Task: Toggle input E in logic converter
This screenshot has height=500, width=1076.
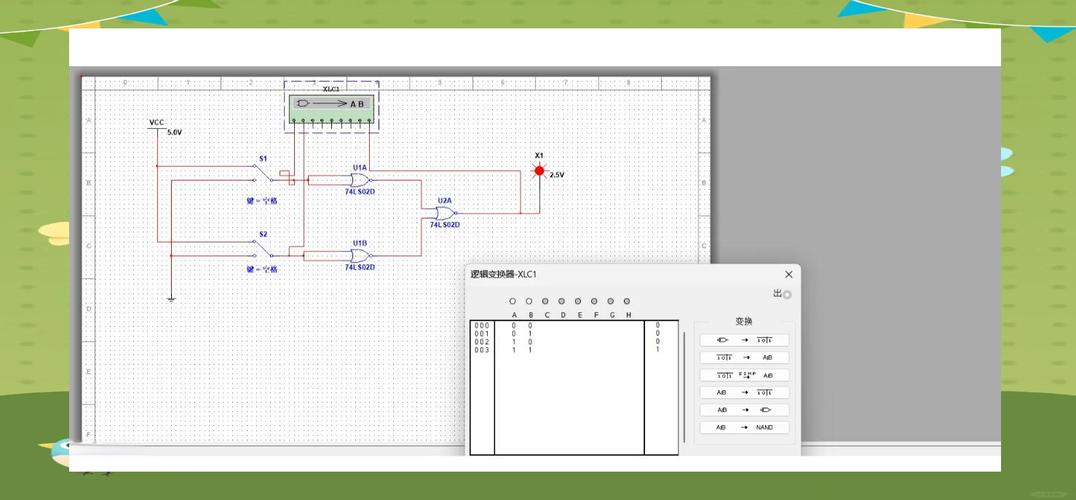Action: [578, 301]
